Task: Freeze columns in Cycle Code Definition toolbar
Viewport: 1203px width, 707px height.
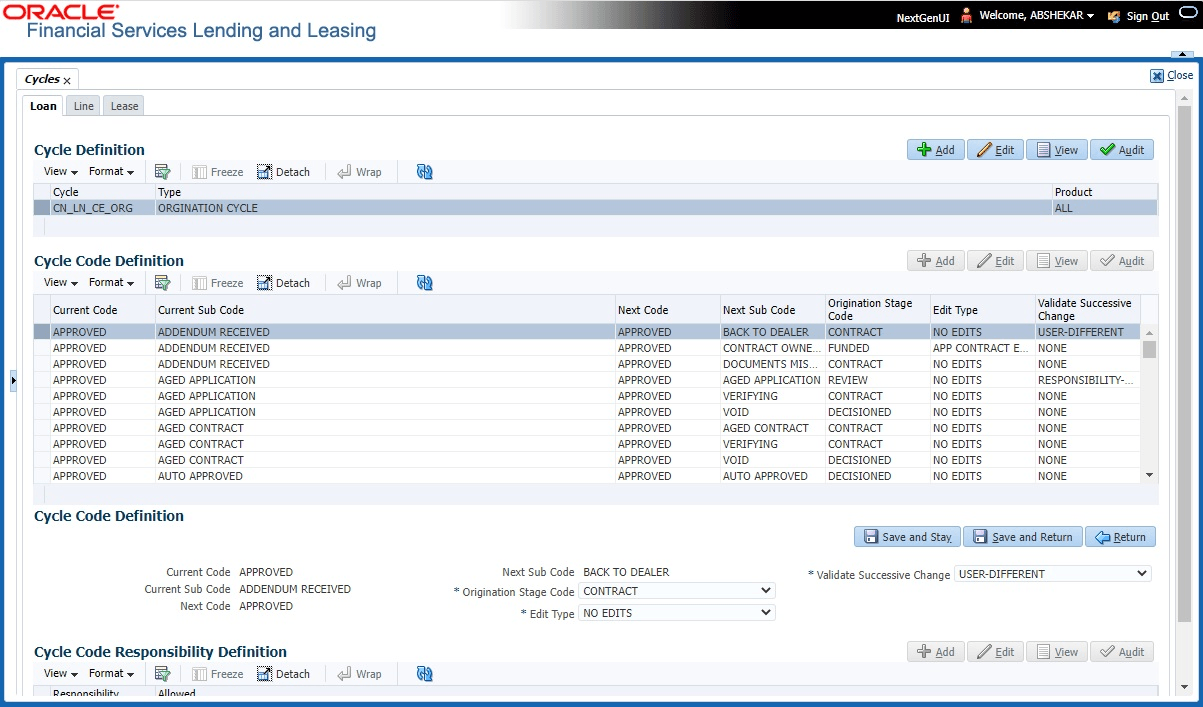Action: coord(218,283)
